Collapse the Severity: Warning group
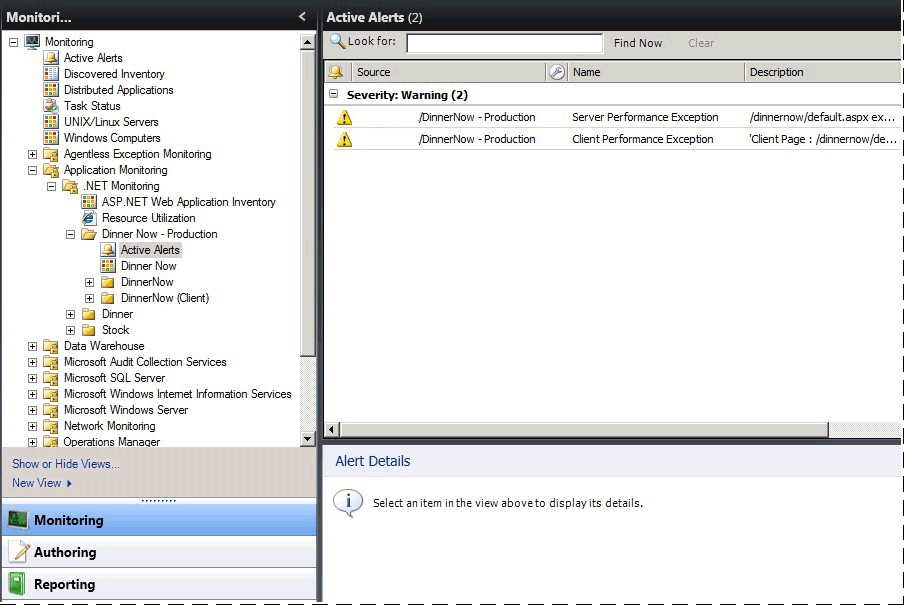This screenshot has height=605, width=904. [334, 94]
